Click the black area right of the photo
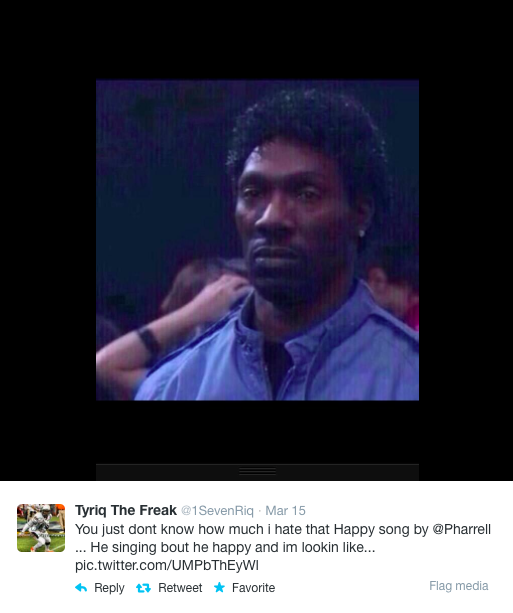513x613 pixels. tap(466, 240)
